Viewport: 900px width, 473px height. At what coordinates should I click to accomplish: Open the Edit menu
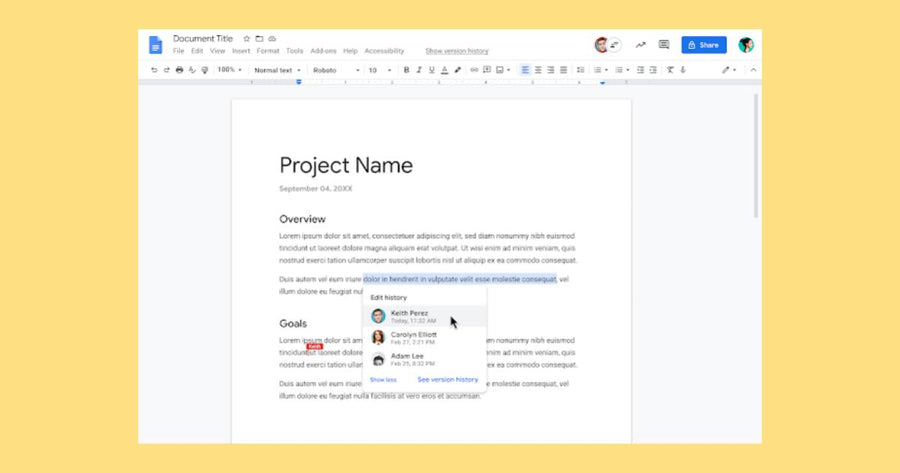197,51
